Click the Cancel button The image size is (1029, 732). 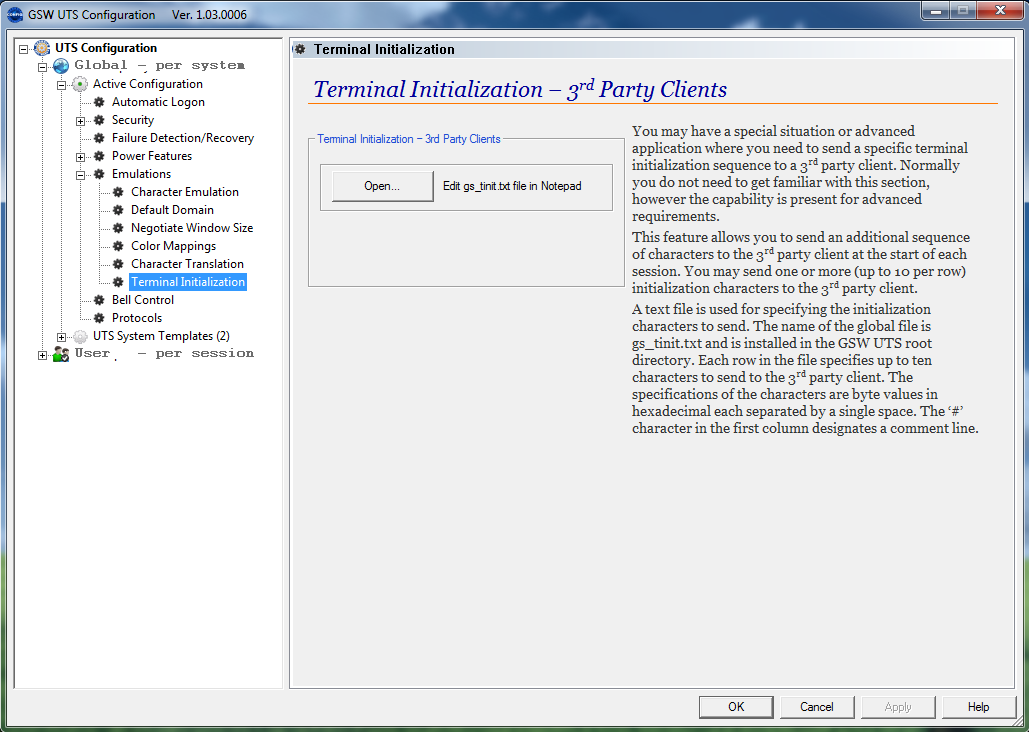pos(817,707)
